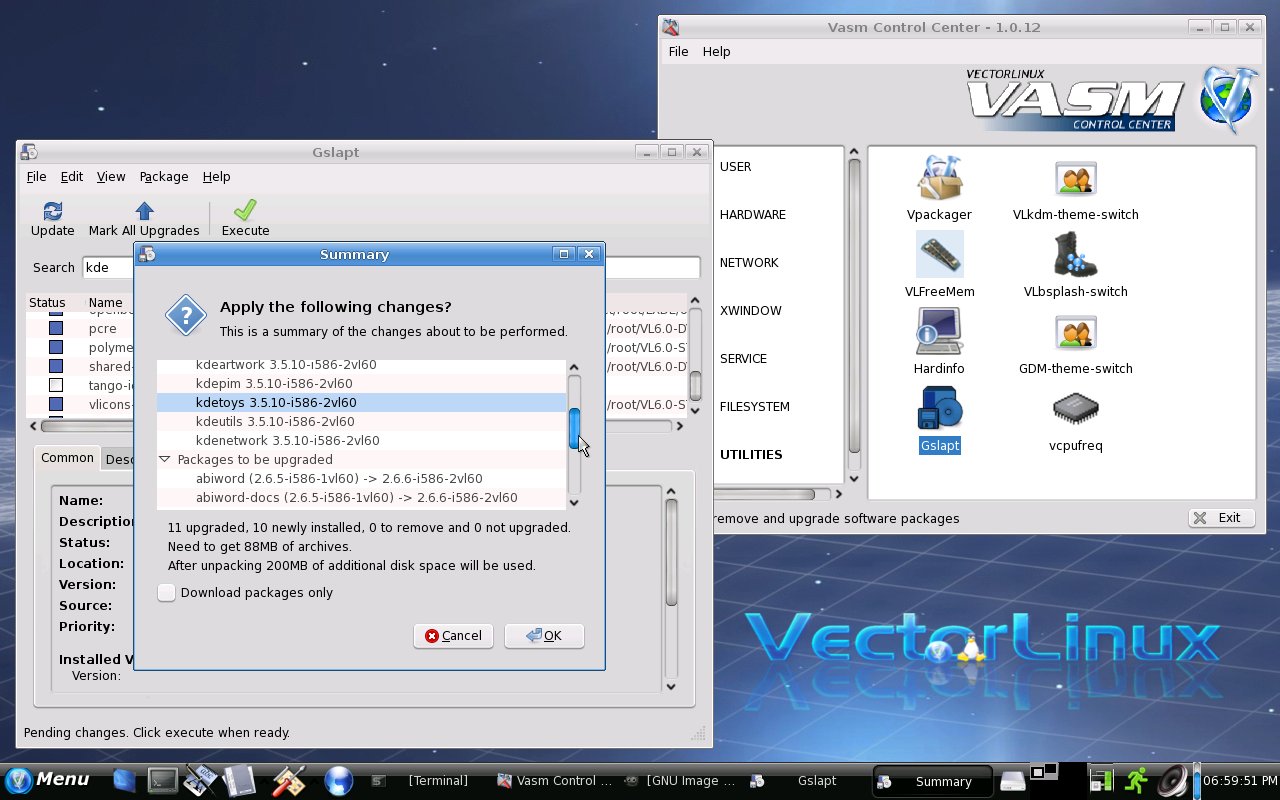
Task: Select the Gslapt icon in VASM
Action: [x=939, y=408]
